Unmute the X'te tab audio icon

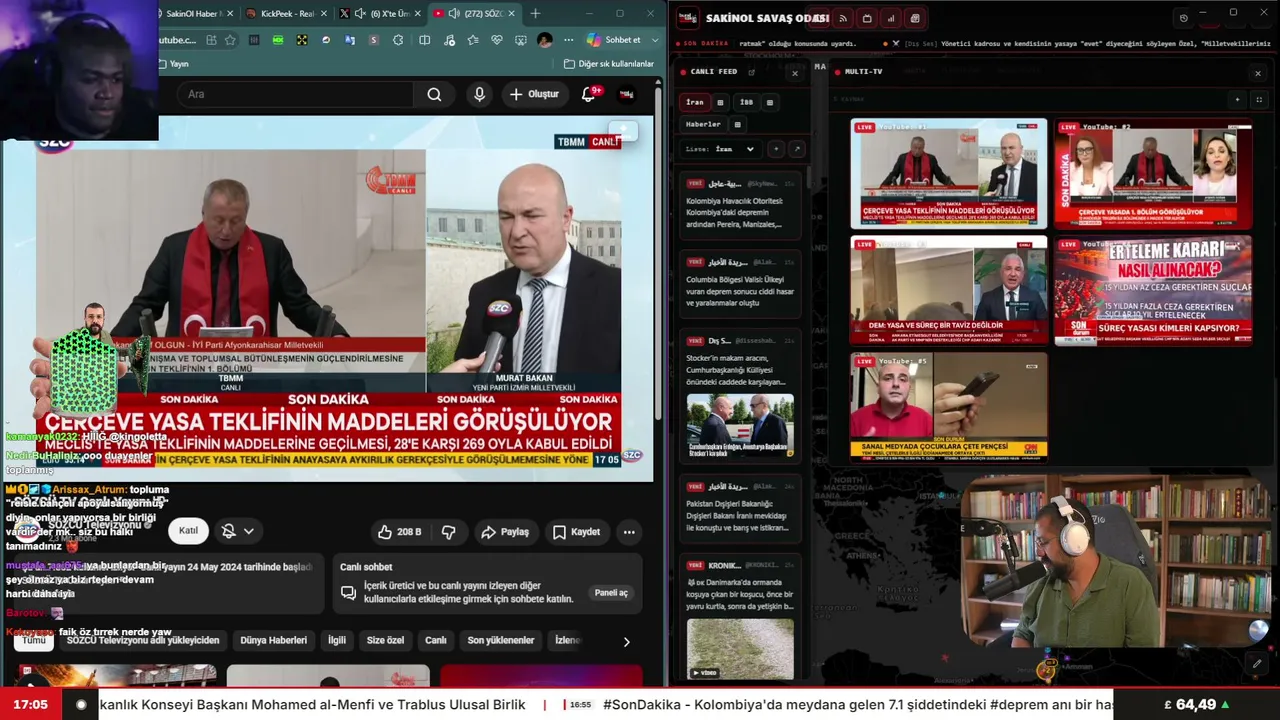(x=360, y=14)
